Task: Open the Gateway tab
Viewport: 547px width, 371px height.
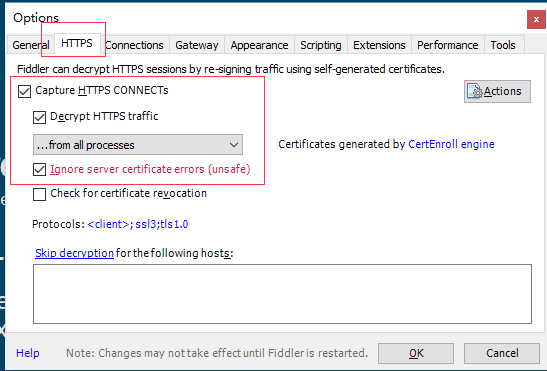Action: point(197,45)
